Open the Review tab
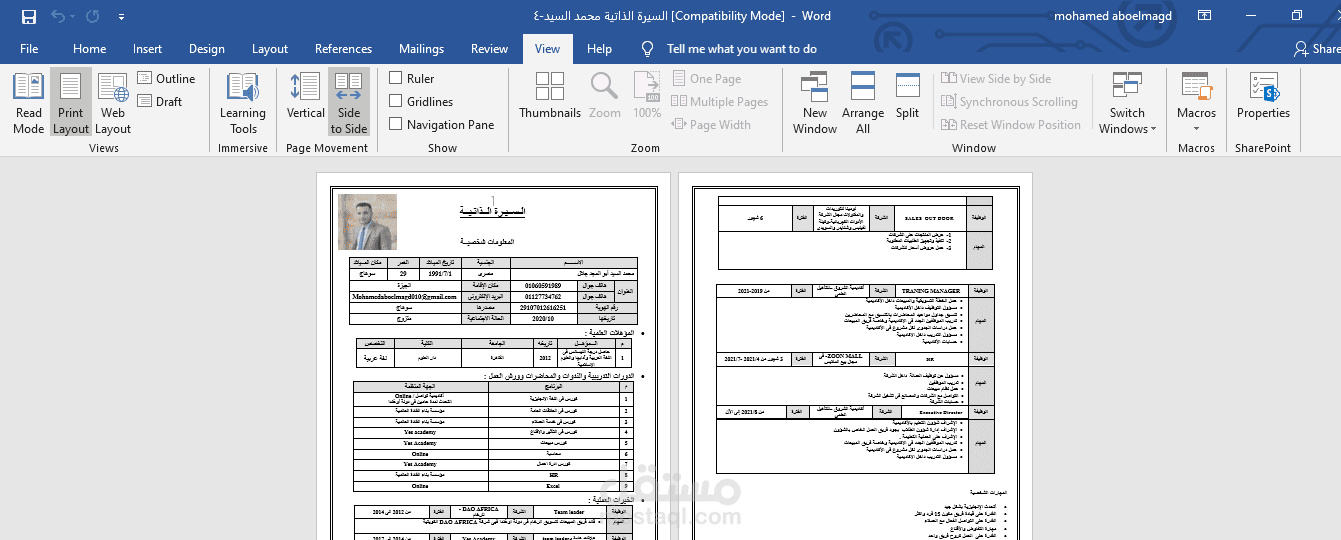Image resolution: width=1341 pixels, height=540 pixels. 489,49
